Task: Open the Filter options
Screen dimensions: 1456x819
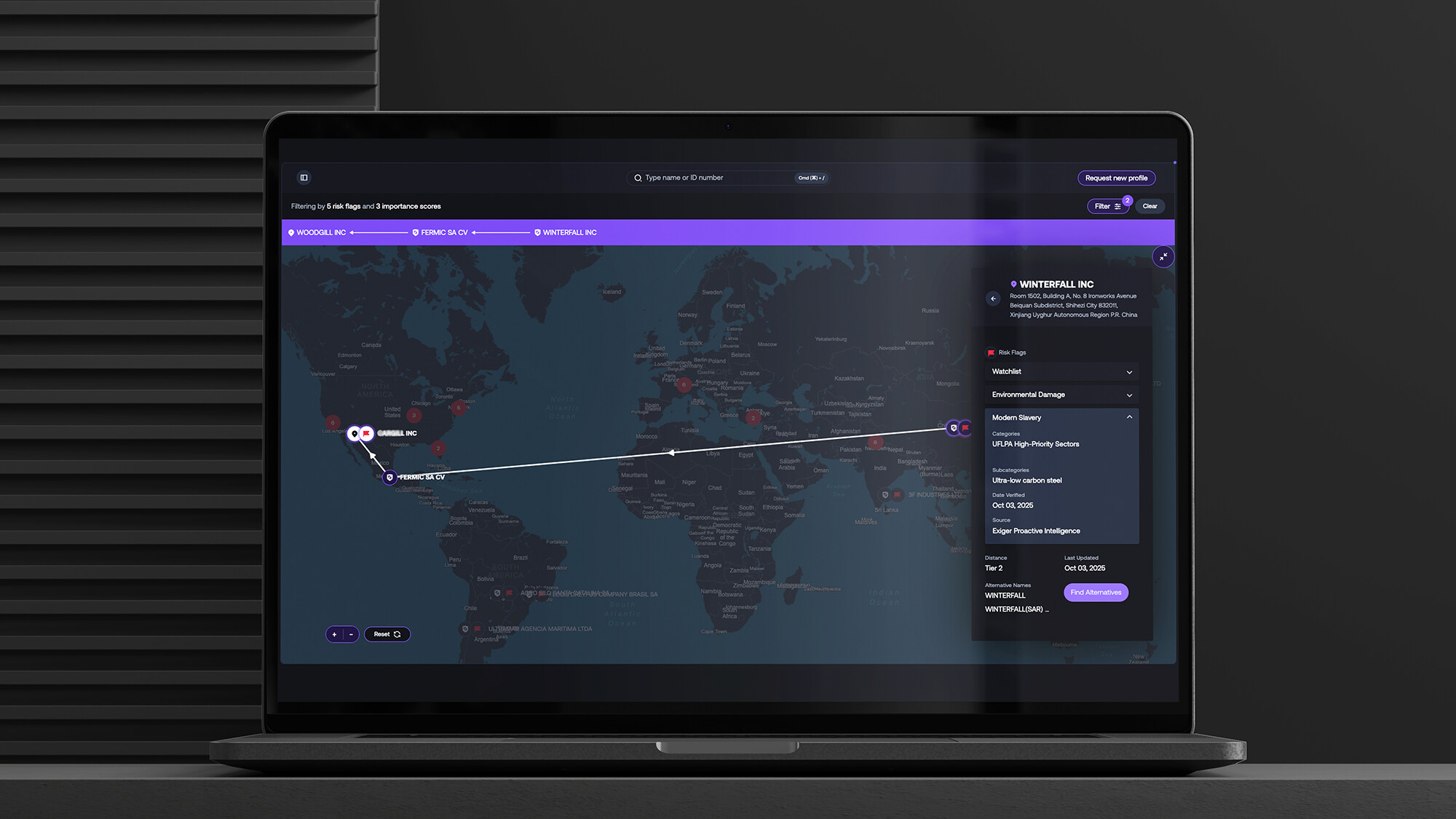Action: click(1107, 207)
